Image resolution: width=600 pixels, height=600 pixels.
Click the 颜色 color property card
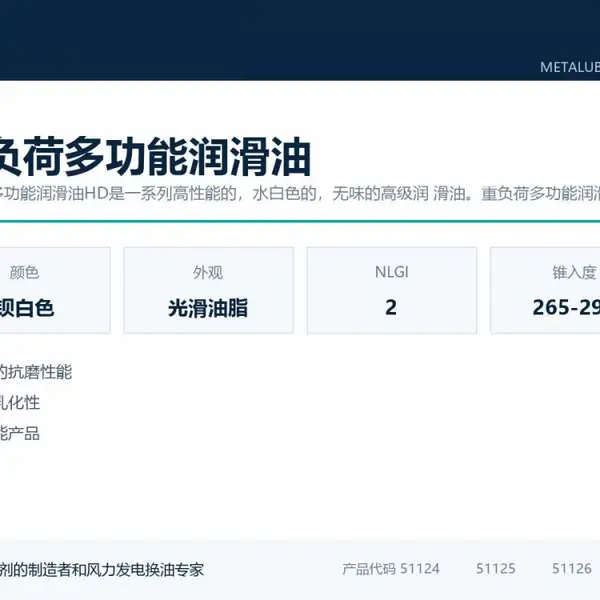click(x=55, y=290)
